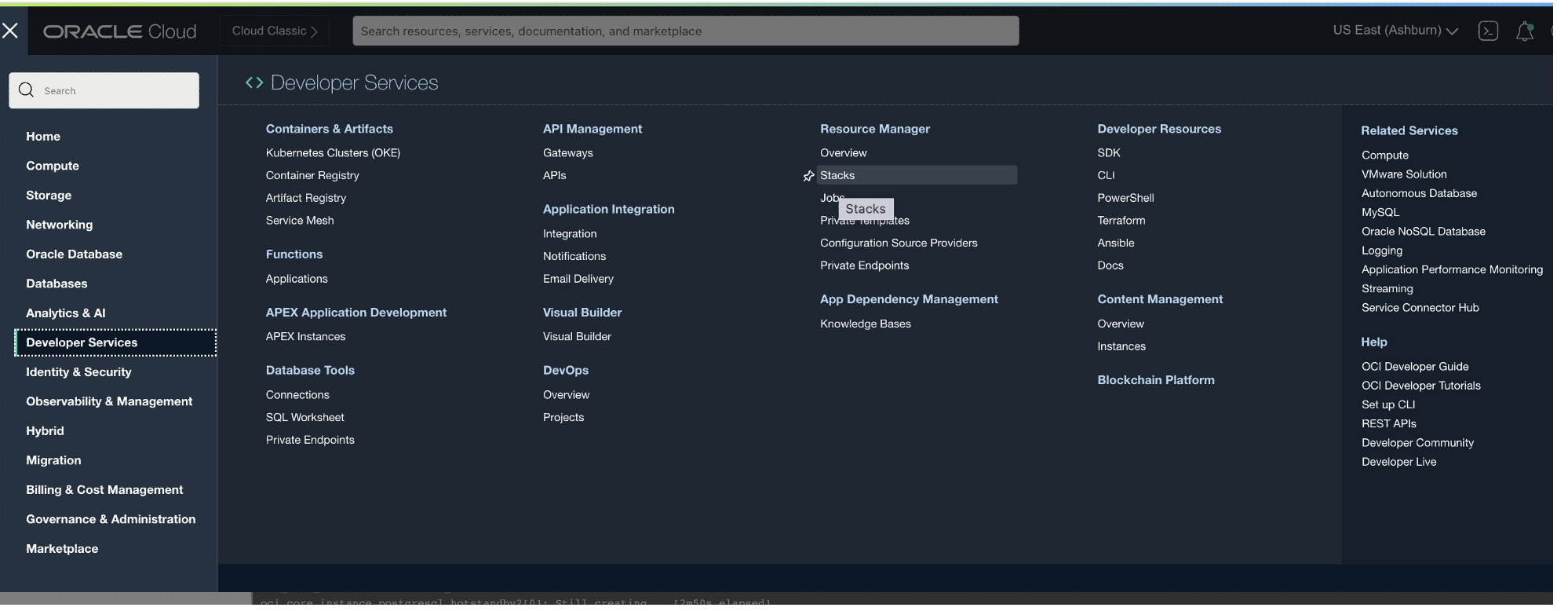
Task: Focus the top resource search bar
Action: (686, 31)
